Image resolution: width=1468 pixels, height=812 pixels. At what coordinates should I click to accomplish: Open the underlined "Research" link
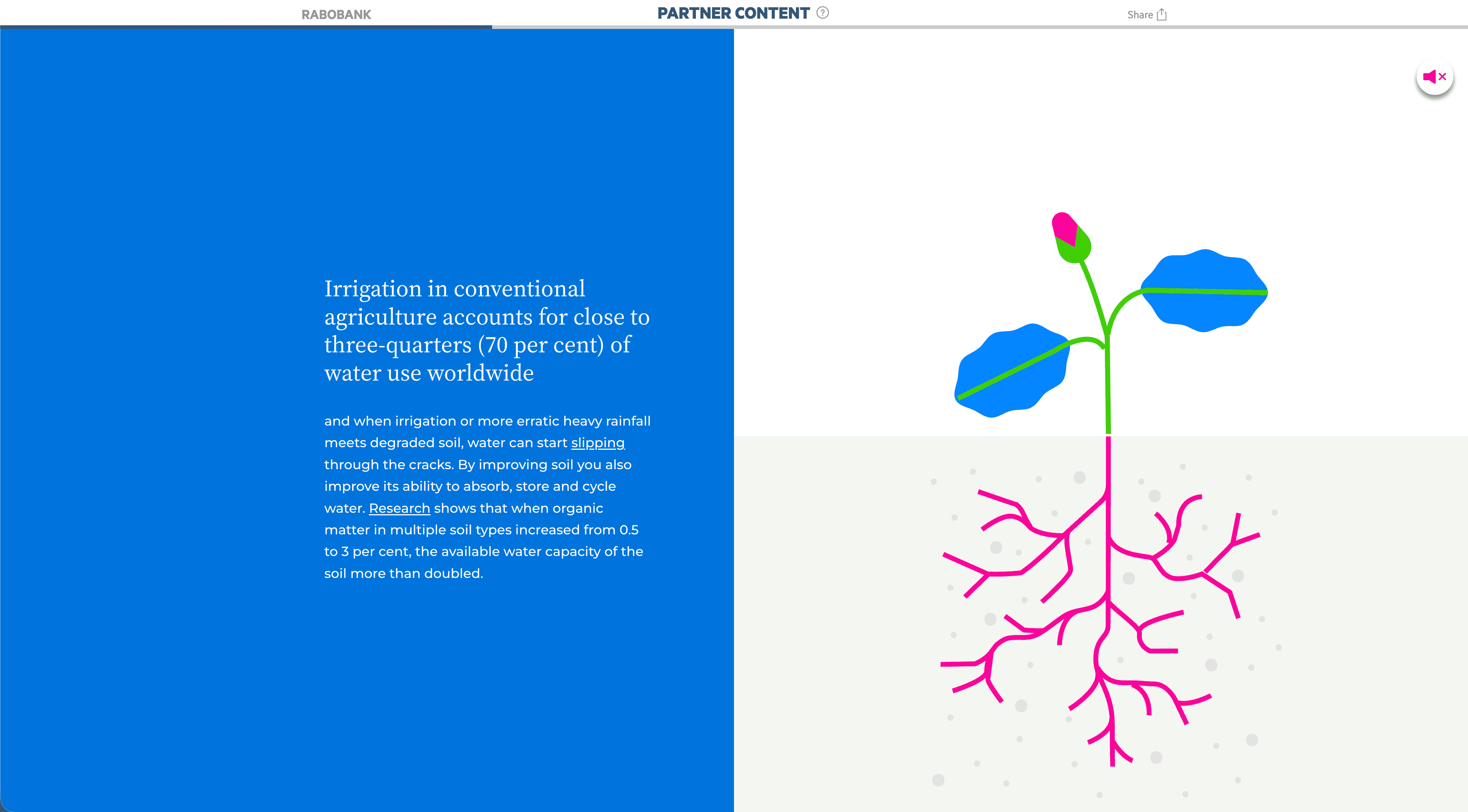click(399, 508)
